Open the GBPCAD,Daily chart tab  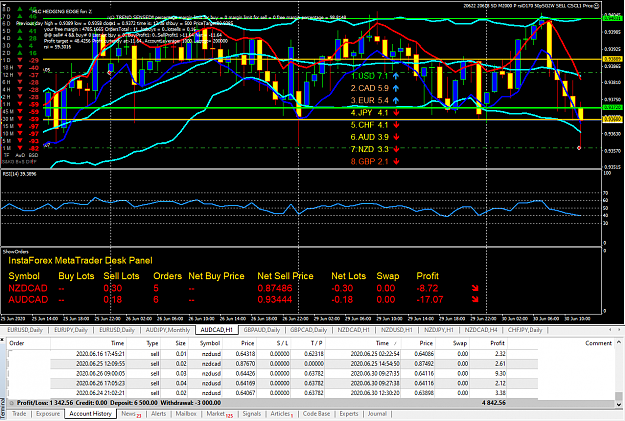coord(308,330)
